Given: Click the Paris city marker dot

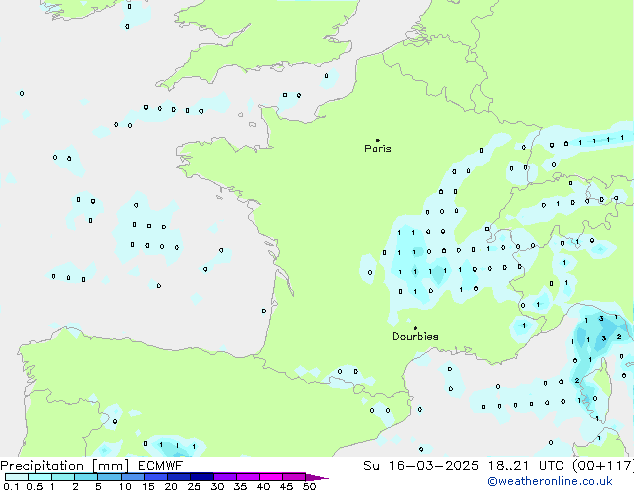Looking at the screenshot, I should [x=377, y=141].
